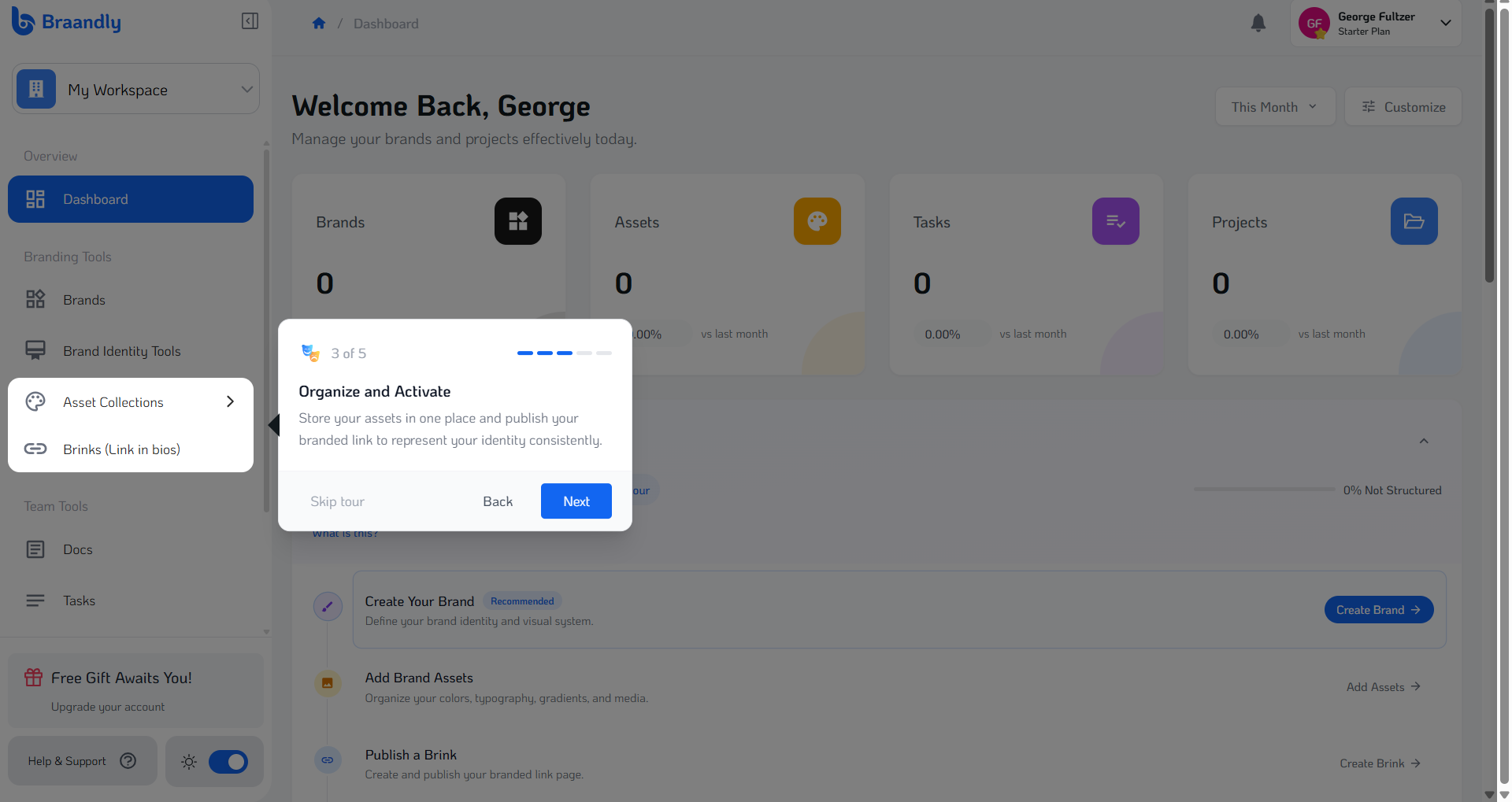
Task: Click the Create Brink link
Action: (1380, 763)
